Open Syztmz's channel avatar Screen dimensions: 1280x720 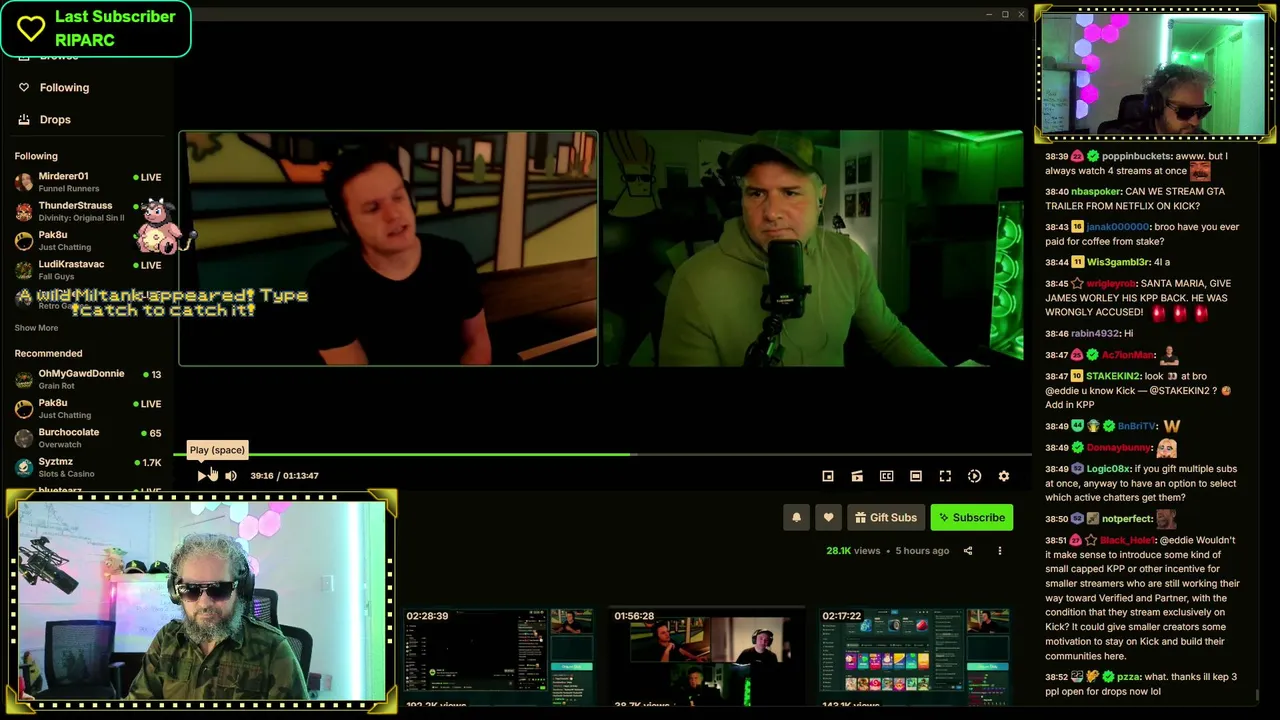pos(24,467)
